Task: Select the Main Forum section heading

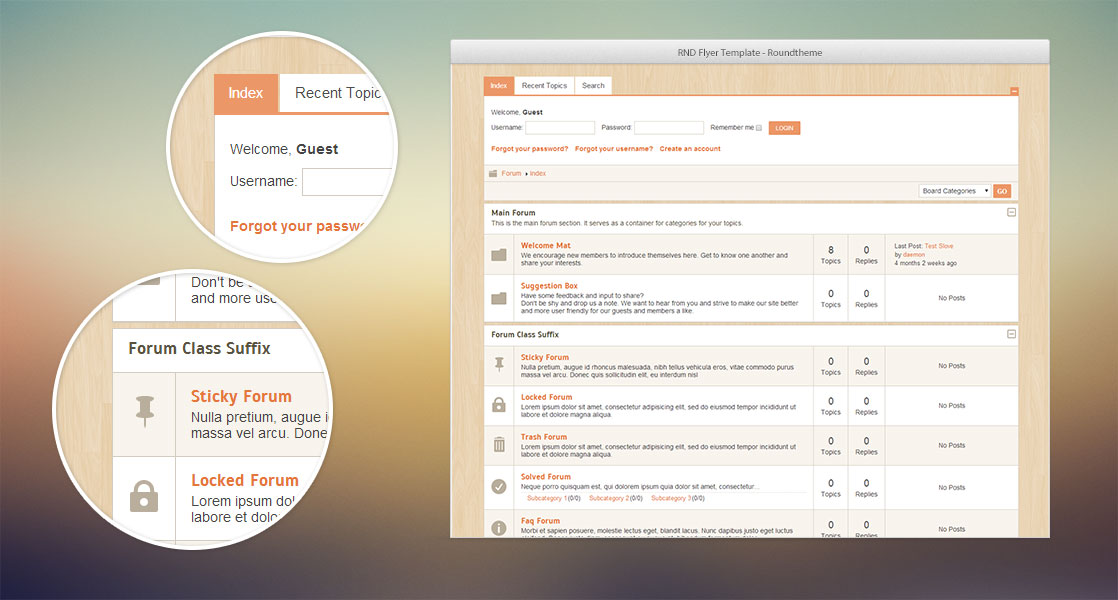Action: coord(513,212)
